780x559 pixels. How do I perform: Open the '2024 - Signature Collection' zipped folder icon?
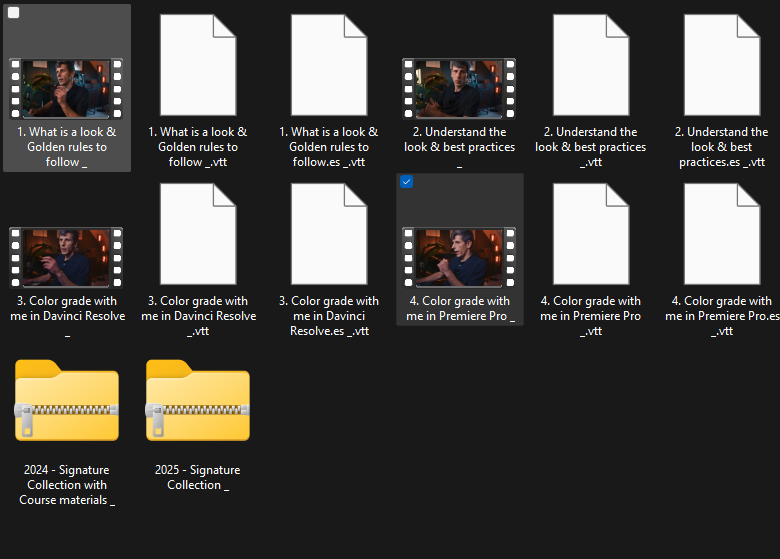[x=66, y=401]
